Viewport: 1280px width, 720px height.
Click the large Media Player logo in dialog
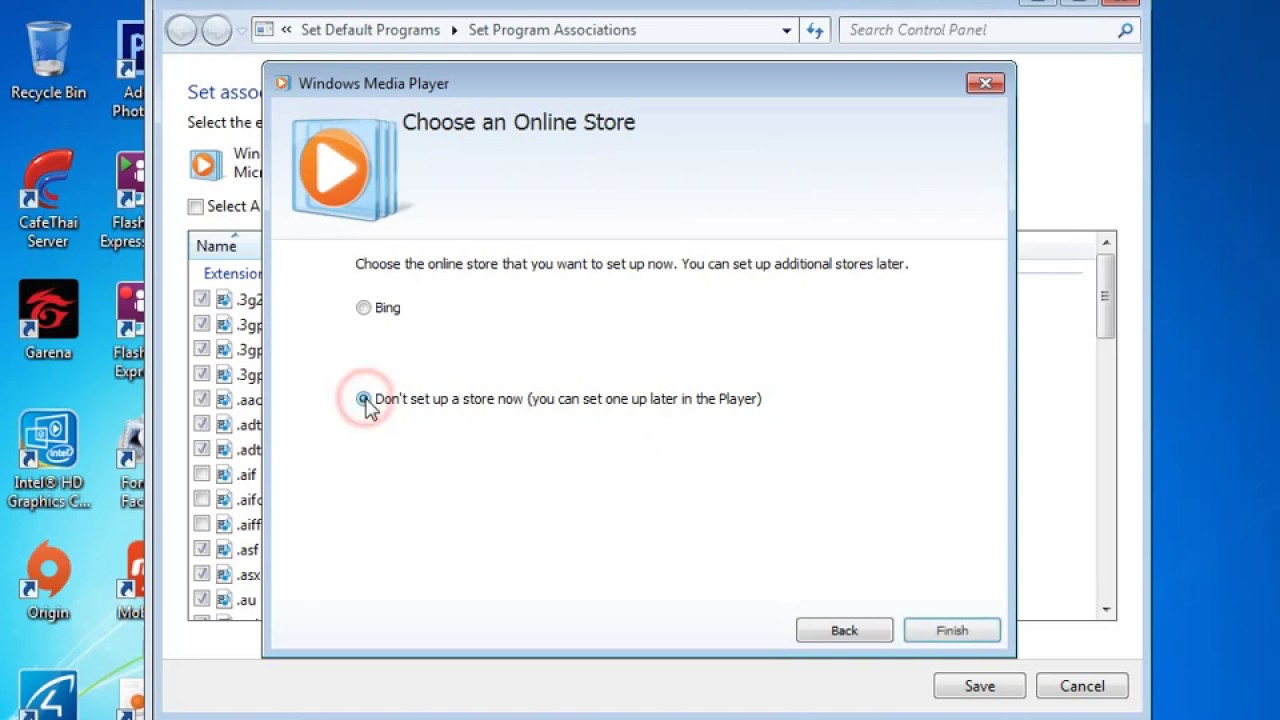tap(344, 169)
